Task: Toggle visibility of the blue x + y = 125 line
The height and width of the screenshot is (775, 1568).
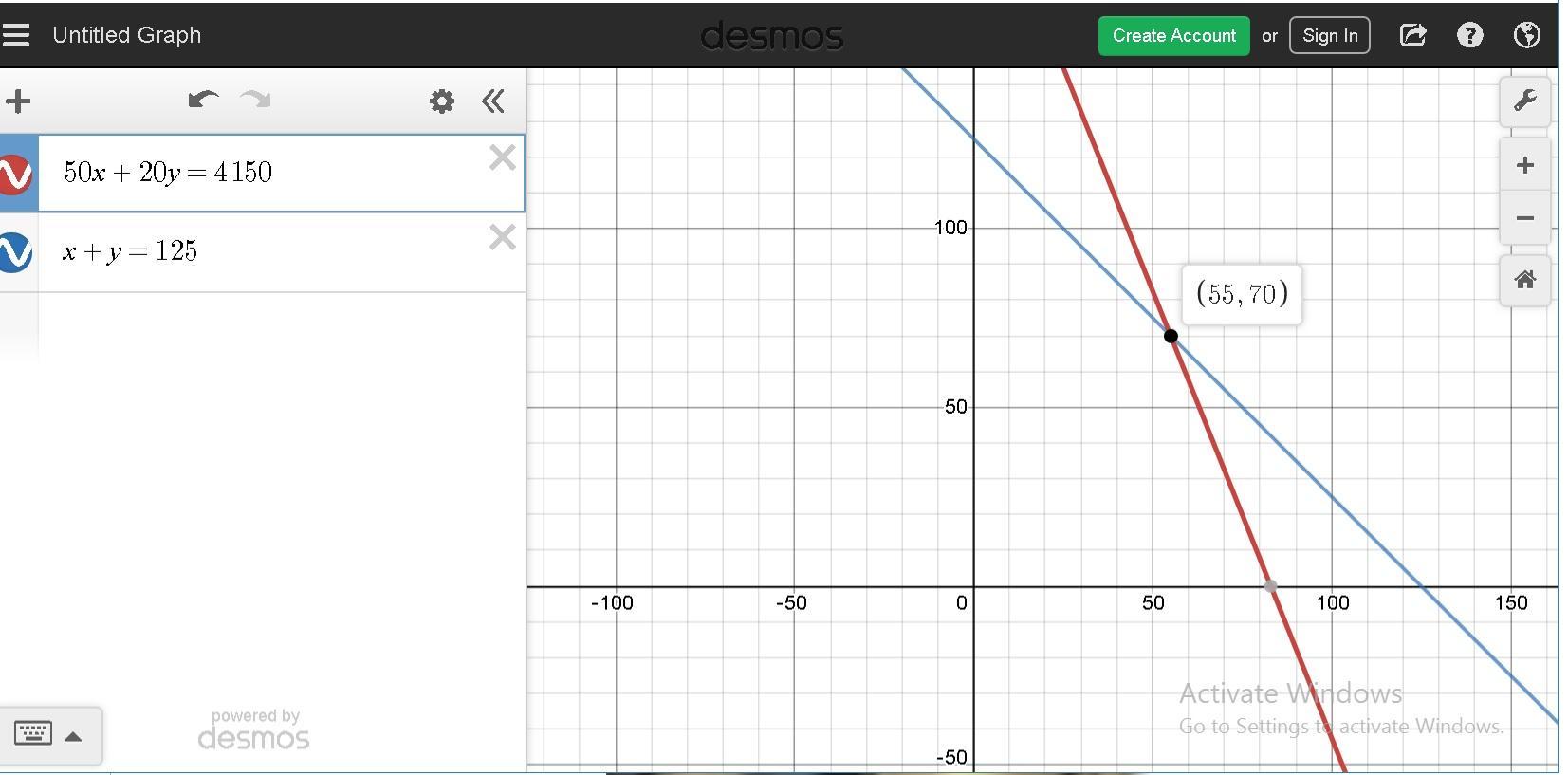Action: click(16, 252)
